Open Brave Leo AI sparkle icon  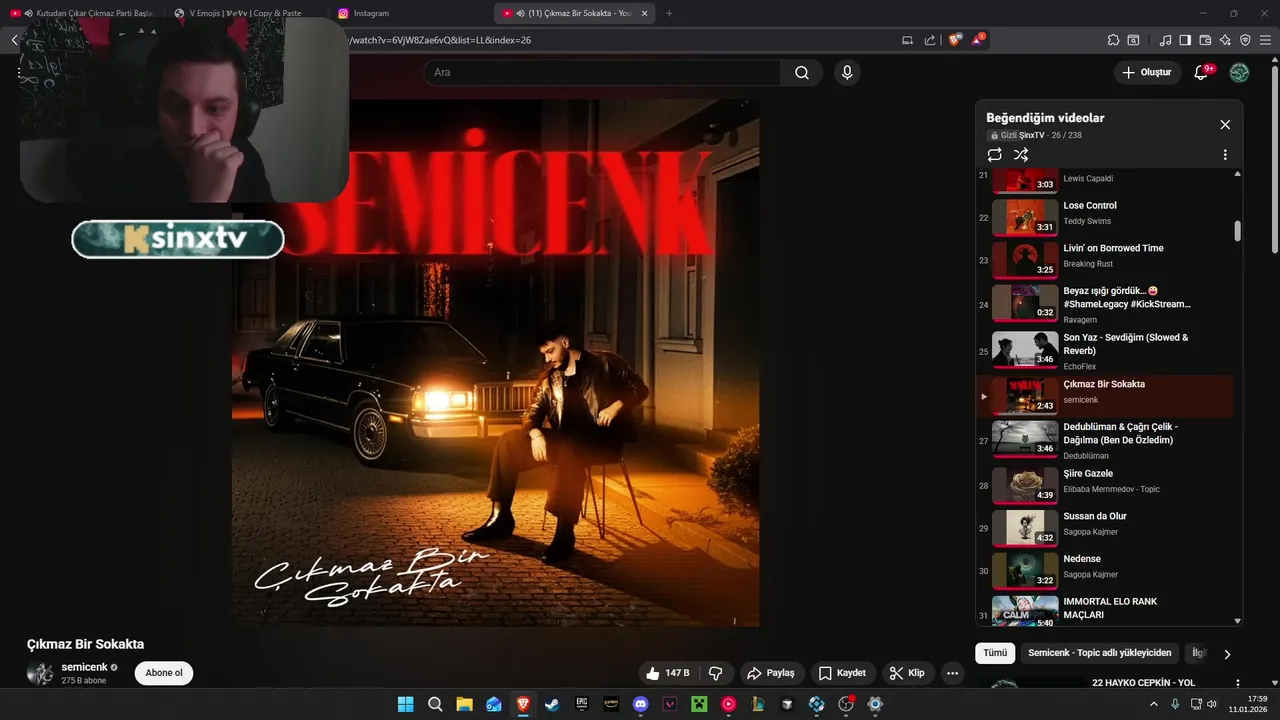tap(1225, 40)
